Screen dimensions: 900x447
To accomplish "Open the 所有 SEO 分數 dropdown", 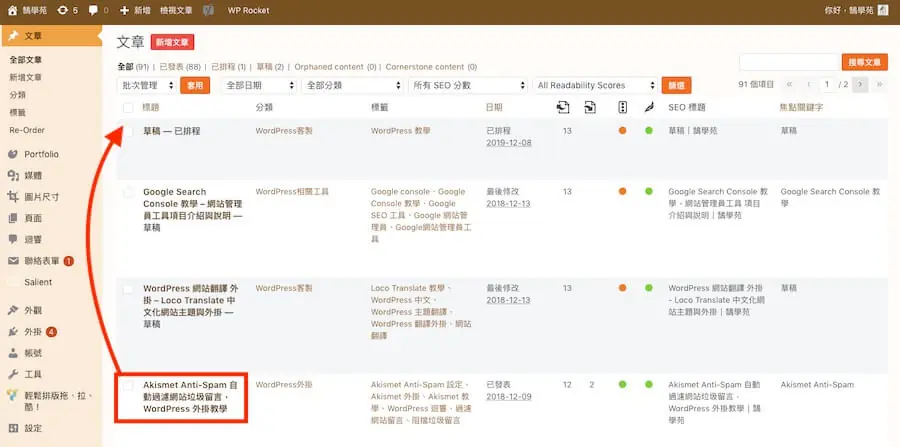I will point(468,85).
